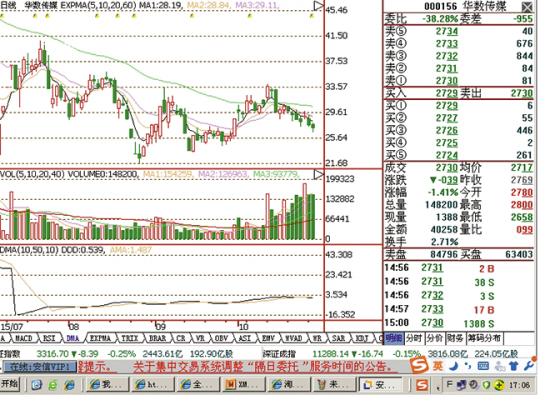The height and width of the screenshot is (412, 550).
Task: Close the 000156 quote panel with X box
Action: coord(526,6)
